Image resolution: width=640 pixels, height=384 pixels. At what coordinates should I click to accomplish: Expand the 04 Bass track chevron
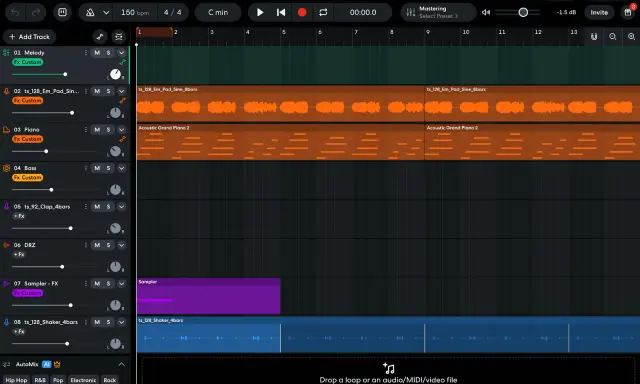[x=121, y=168]
